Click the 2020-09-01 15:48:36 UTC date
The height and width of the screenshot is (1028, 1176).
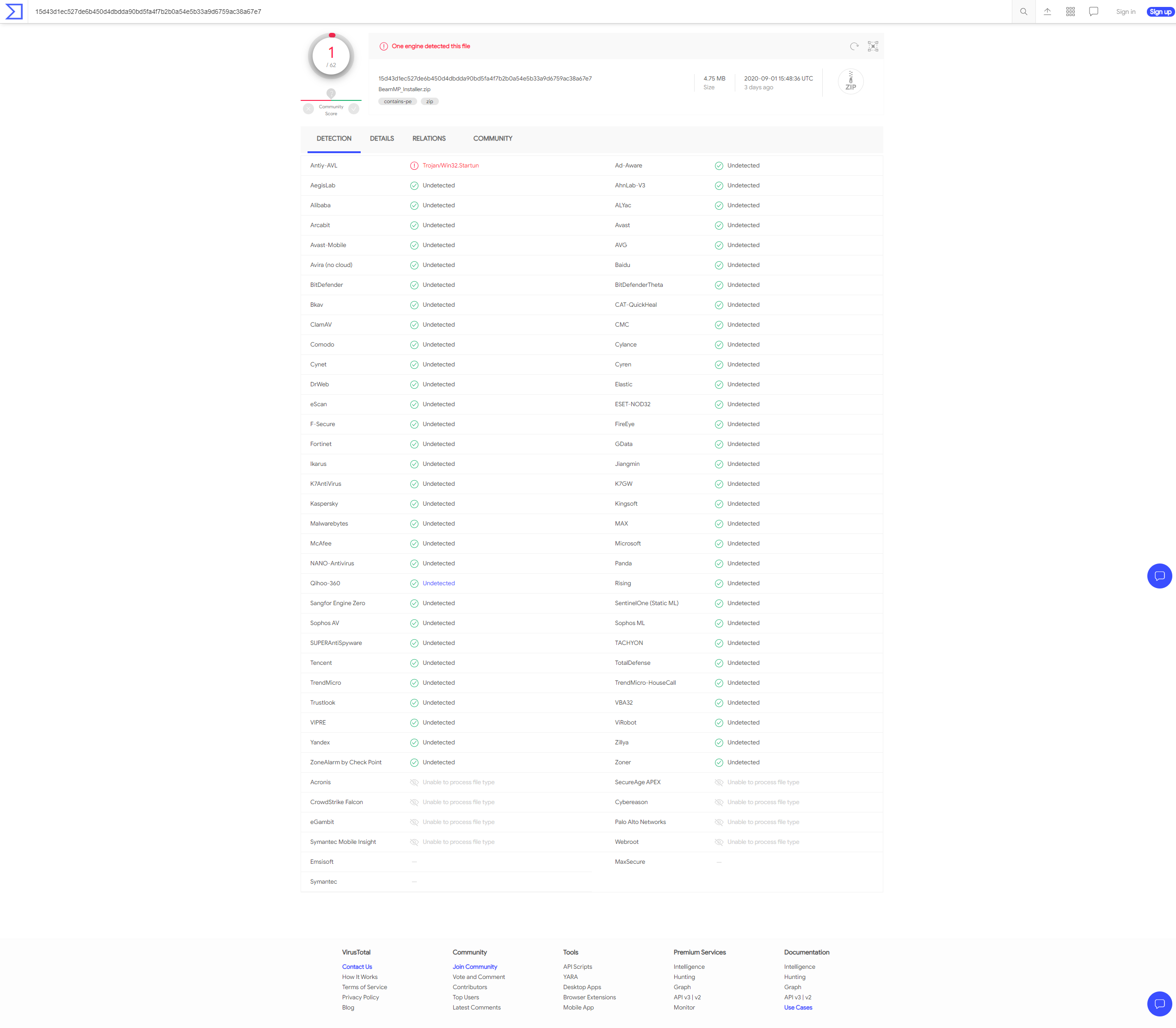click(778, 79)
